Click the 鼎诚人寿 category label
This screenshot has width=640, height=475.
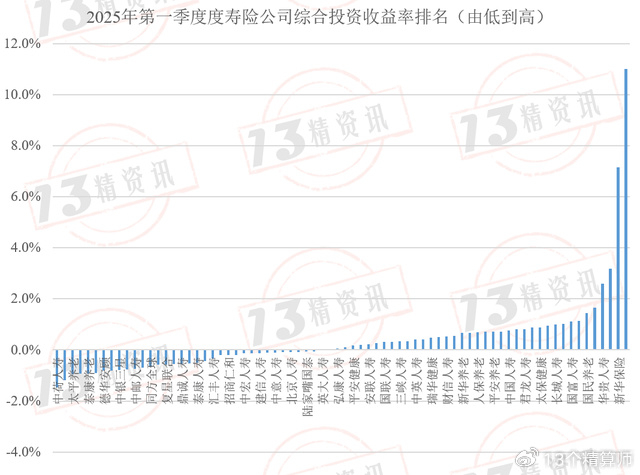(x=183, y=381)
